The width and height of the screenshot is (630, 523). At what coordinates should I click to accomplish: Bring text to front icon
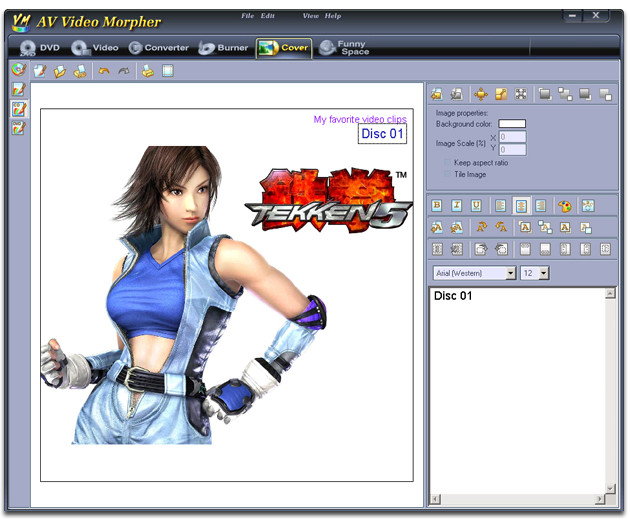click(x=525, y=227)
